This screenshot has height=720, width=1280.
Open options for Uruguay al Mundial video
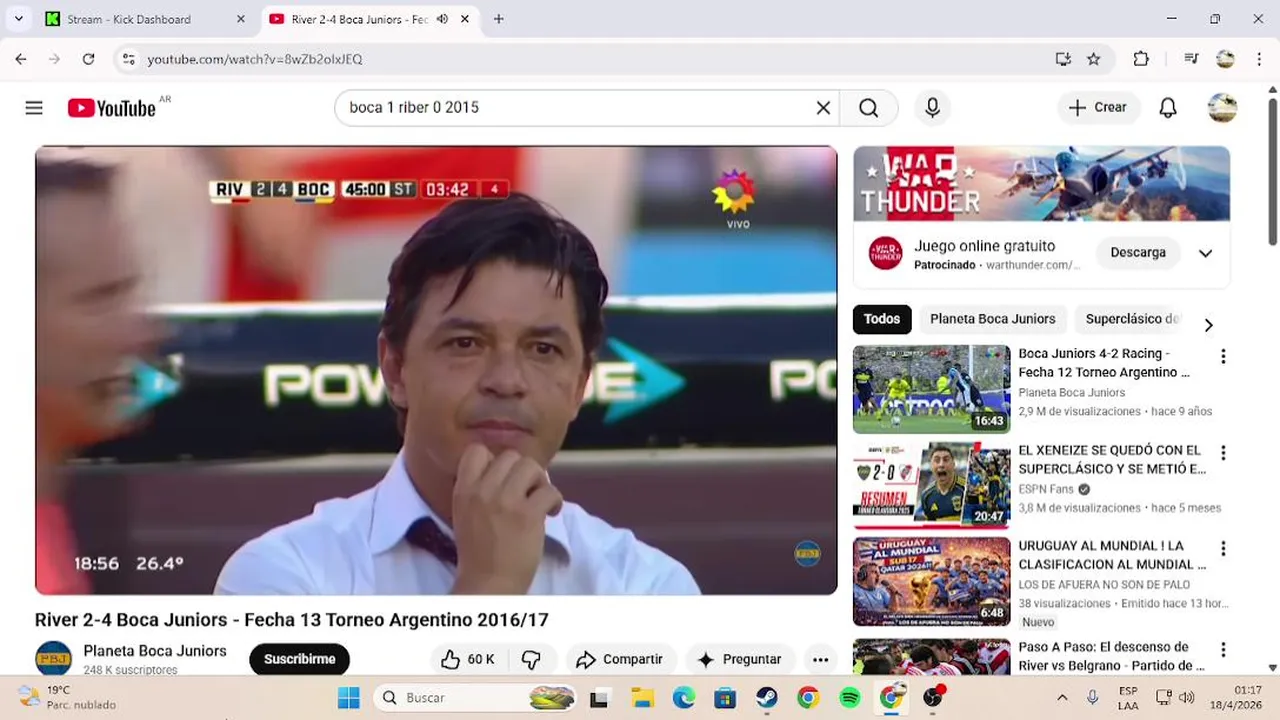[x=1222, y=549]
